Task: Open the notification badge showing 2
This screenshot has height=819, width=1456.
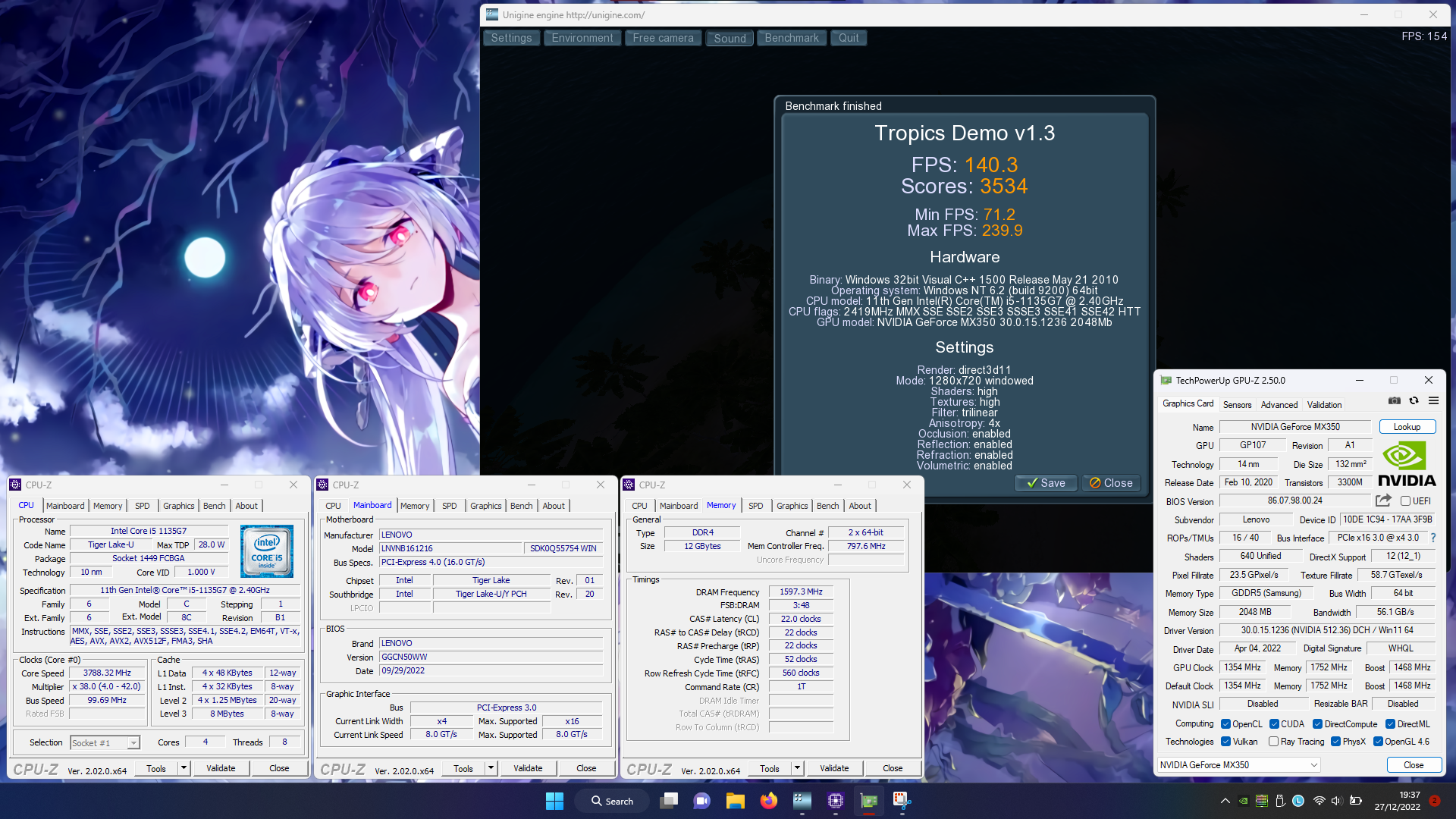Action: [1434, 801]
